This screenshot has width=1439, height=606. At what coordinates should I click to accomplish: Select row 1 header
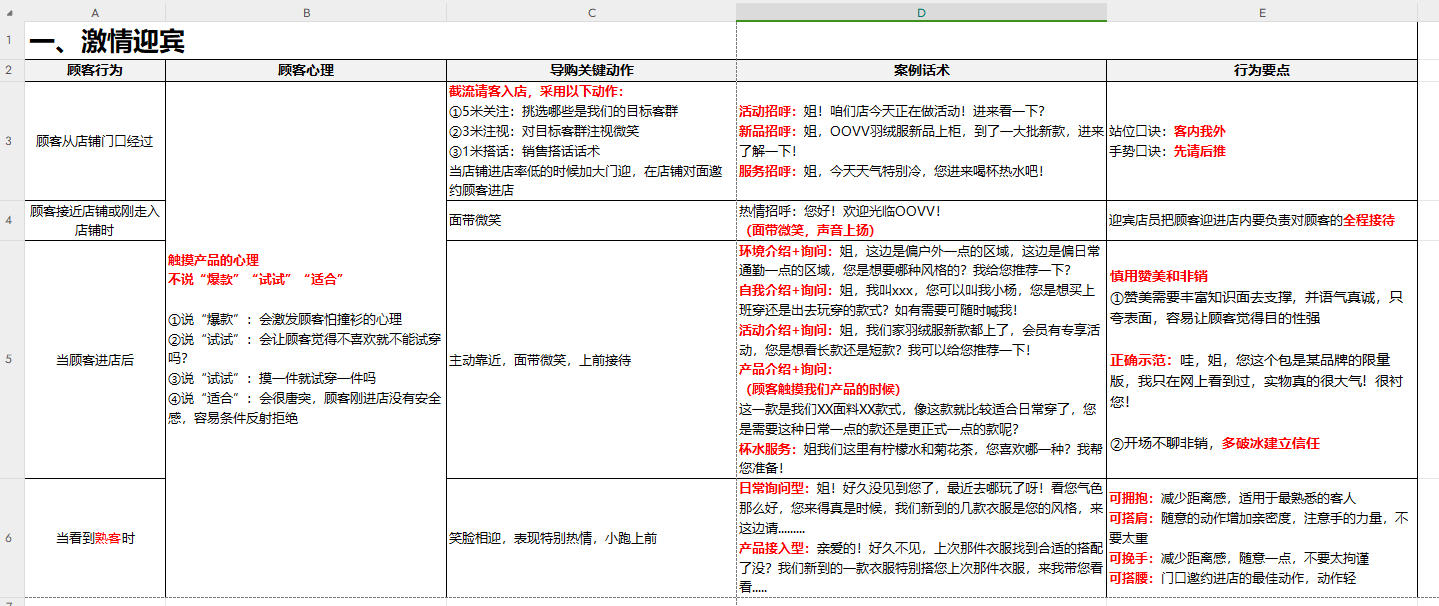tap(12, 41)
